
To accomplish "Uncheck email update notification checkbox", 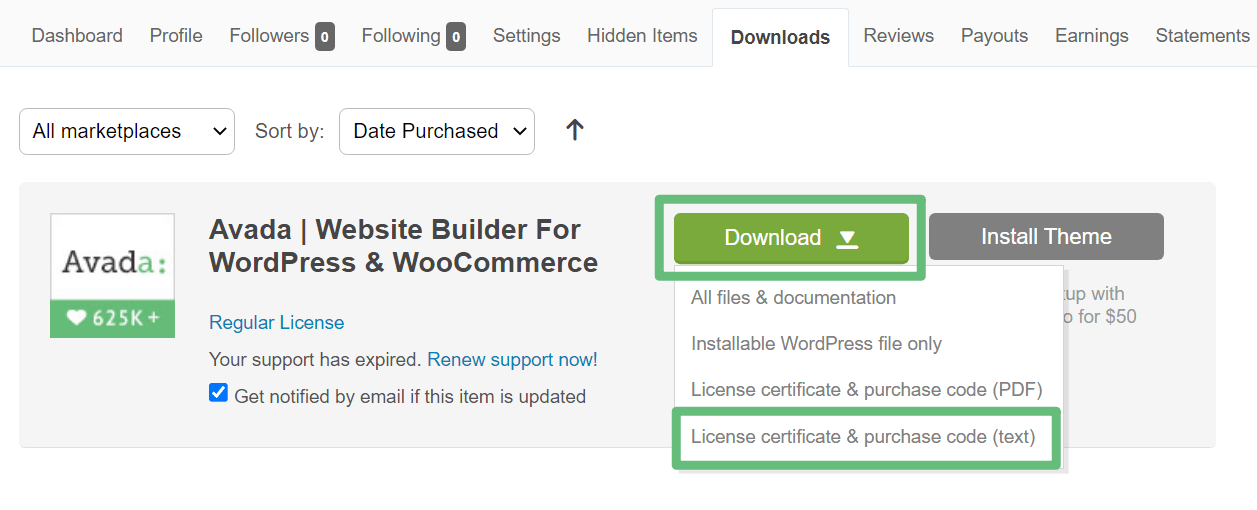I will (218, 393).
